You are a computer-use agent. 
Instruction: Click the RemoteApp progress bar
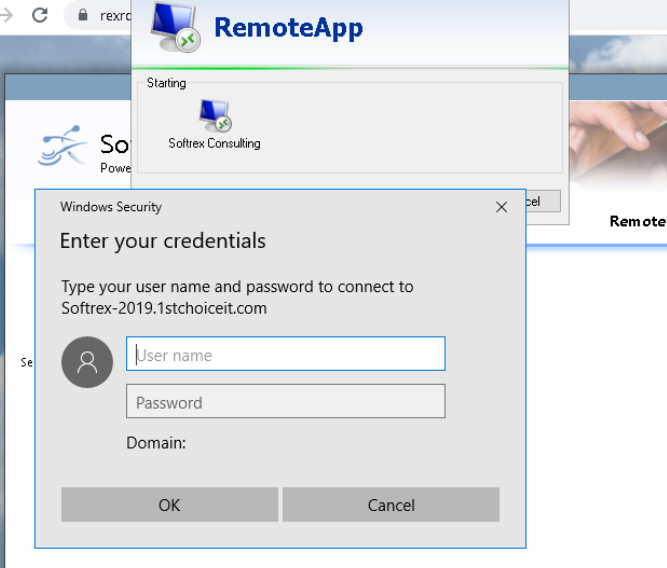click(350, 68)
